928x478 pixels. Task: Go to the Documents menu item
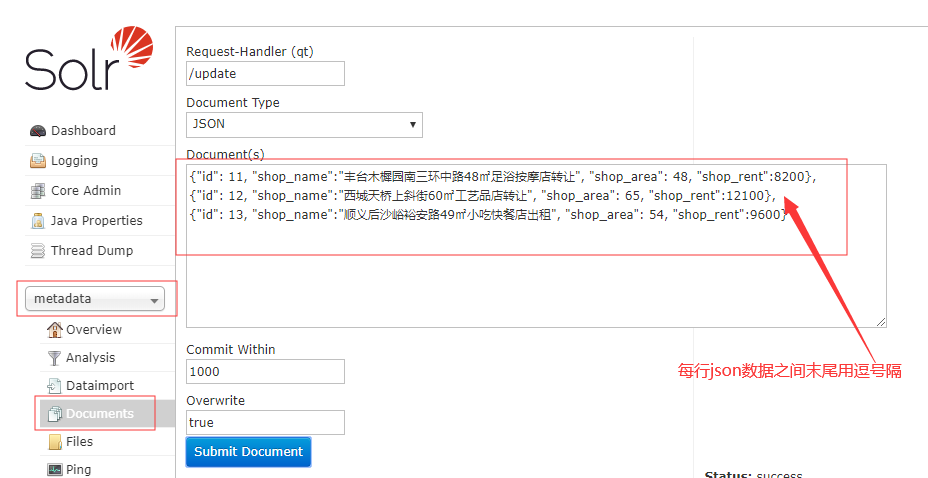(99, 414)
